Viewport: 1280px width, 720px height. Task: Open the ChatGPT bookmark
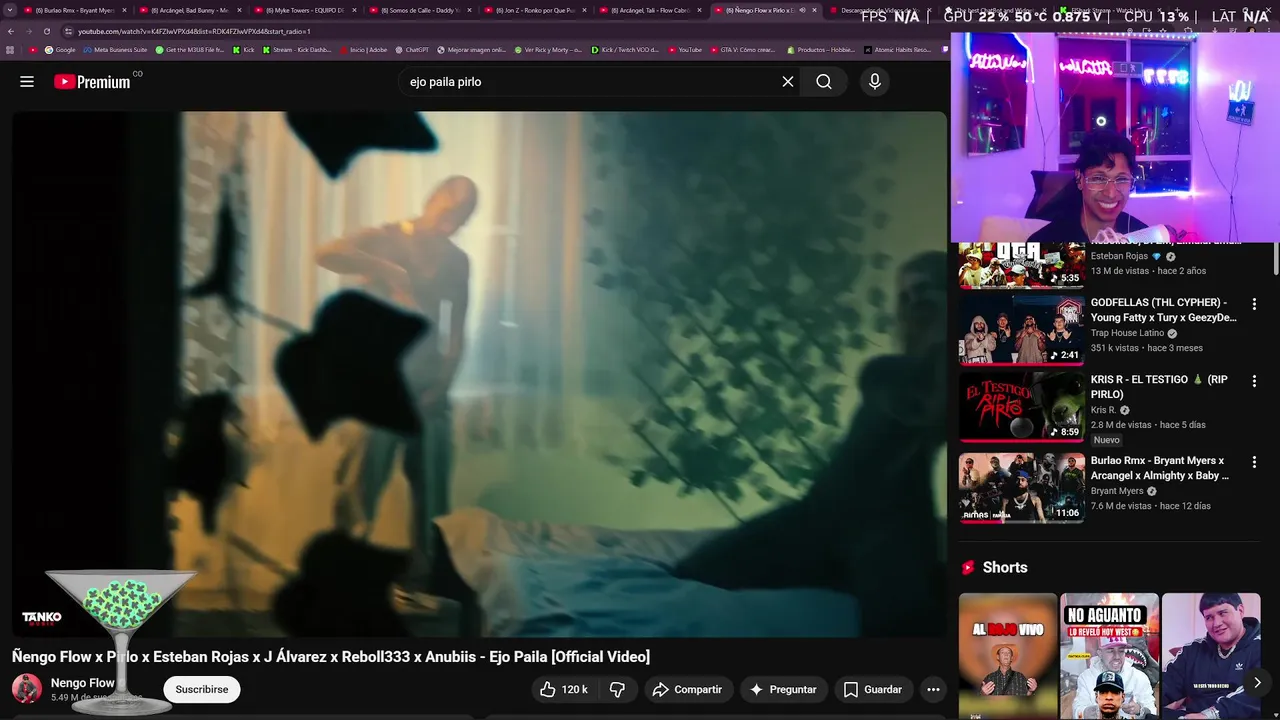tap(411, 50)
